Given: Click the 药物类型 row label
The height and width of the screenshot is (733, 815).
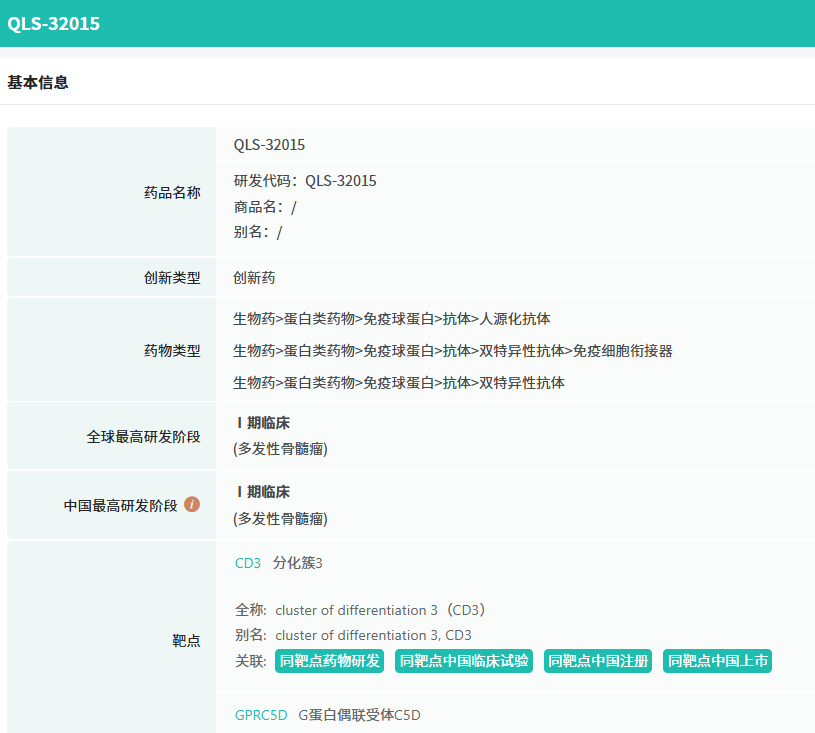Looking at the screenshot, I should [172, 351].
